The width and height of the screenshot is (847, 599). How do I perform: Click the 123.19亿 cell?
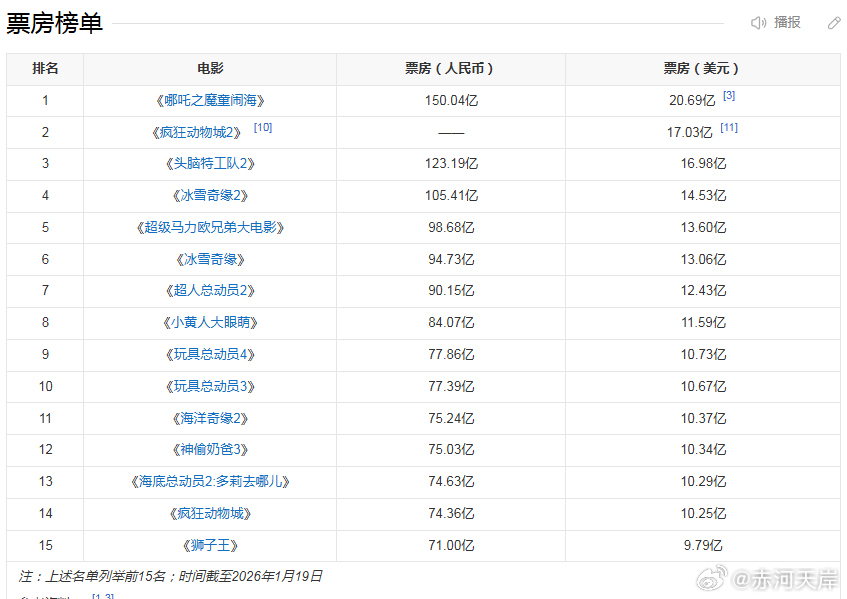[451, 164]
